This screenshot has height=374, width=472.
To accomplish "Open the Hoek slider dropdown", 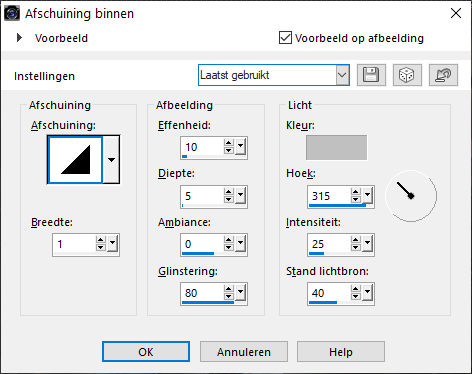I will [368, 195].
